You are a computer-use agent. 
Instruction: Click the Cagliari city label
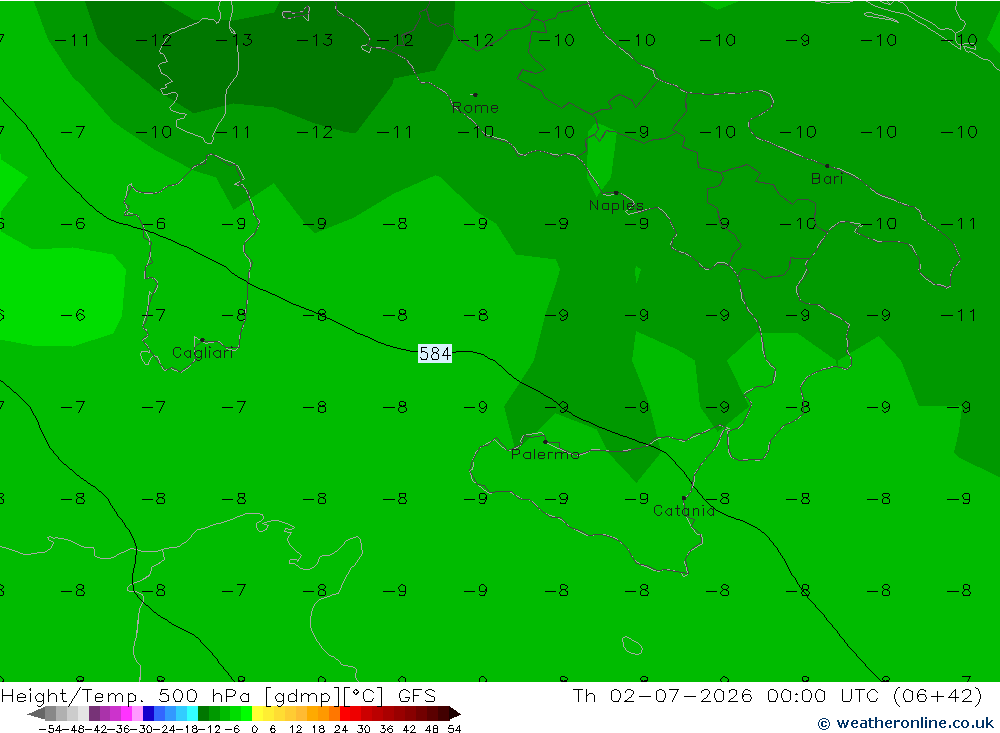[203, 353]
